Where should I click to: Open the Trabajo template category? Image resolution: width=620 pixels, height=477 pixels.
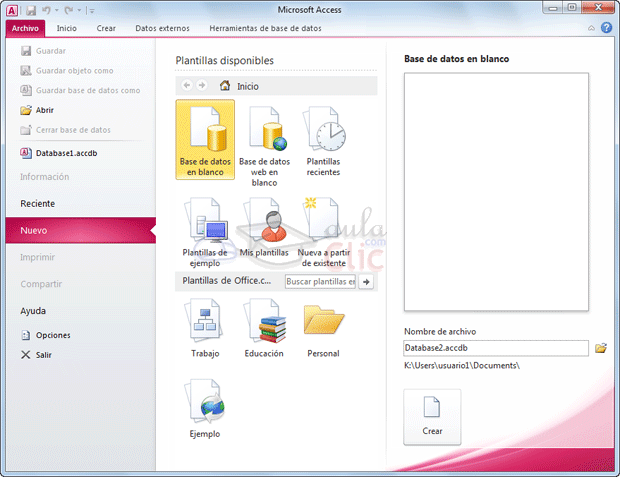(205, 330)
